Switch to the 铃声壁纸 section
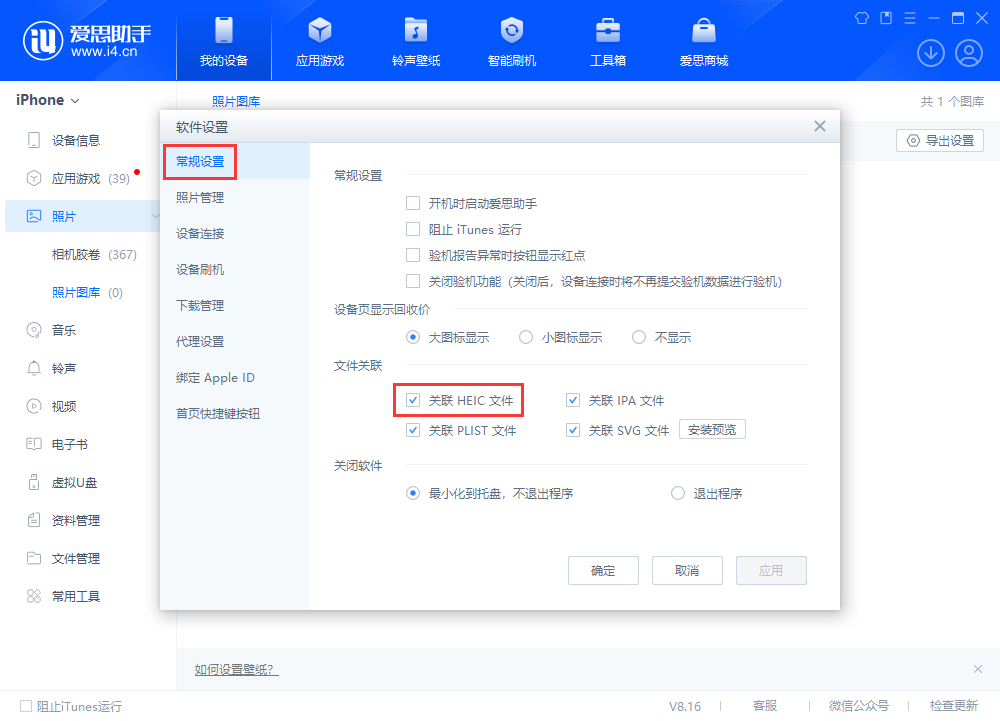The width and height of the screenshot is (1000, 721). pos(415,40)
